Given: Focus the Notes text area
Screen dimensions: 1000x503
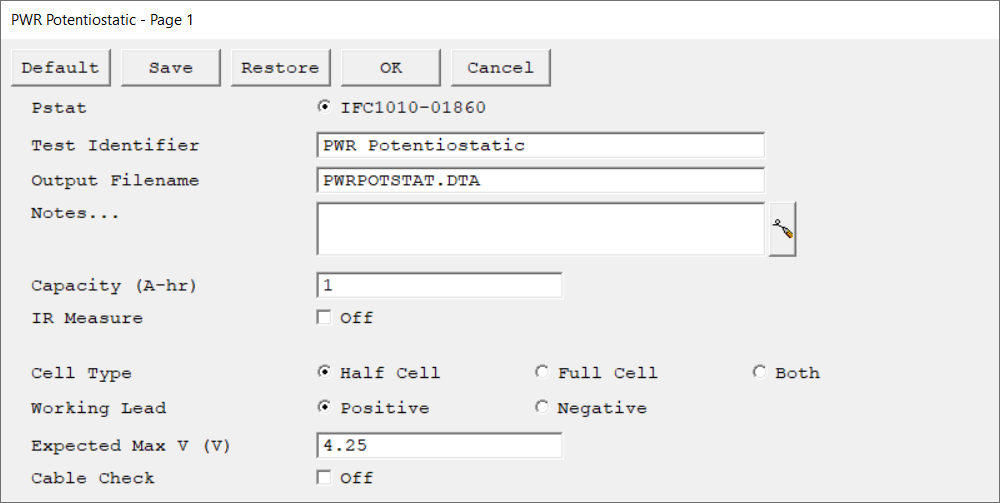Looking at the screenshot, I should [x=540, y=229].
